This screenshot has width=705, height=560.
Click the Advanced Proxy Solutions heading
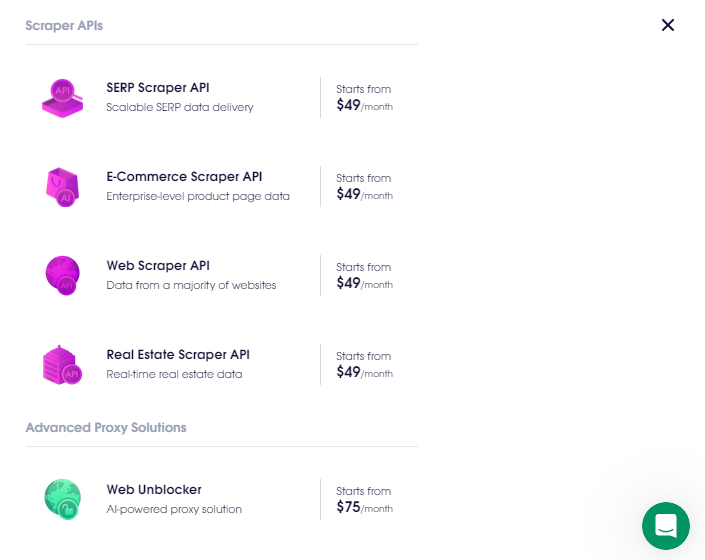tap(106, 427)
